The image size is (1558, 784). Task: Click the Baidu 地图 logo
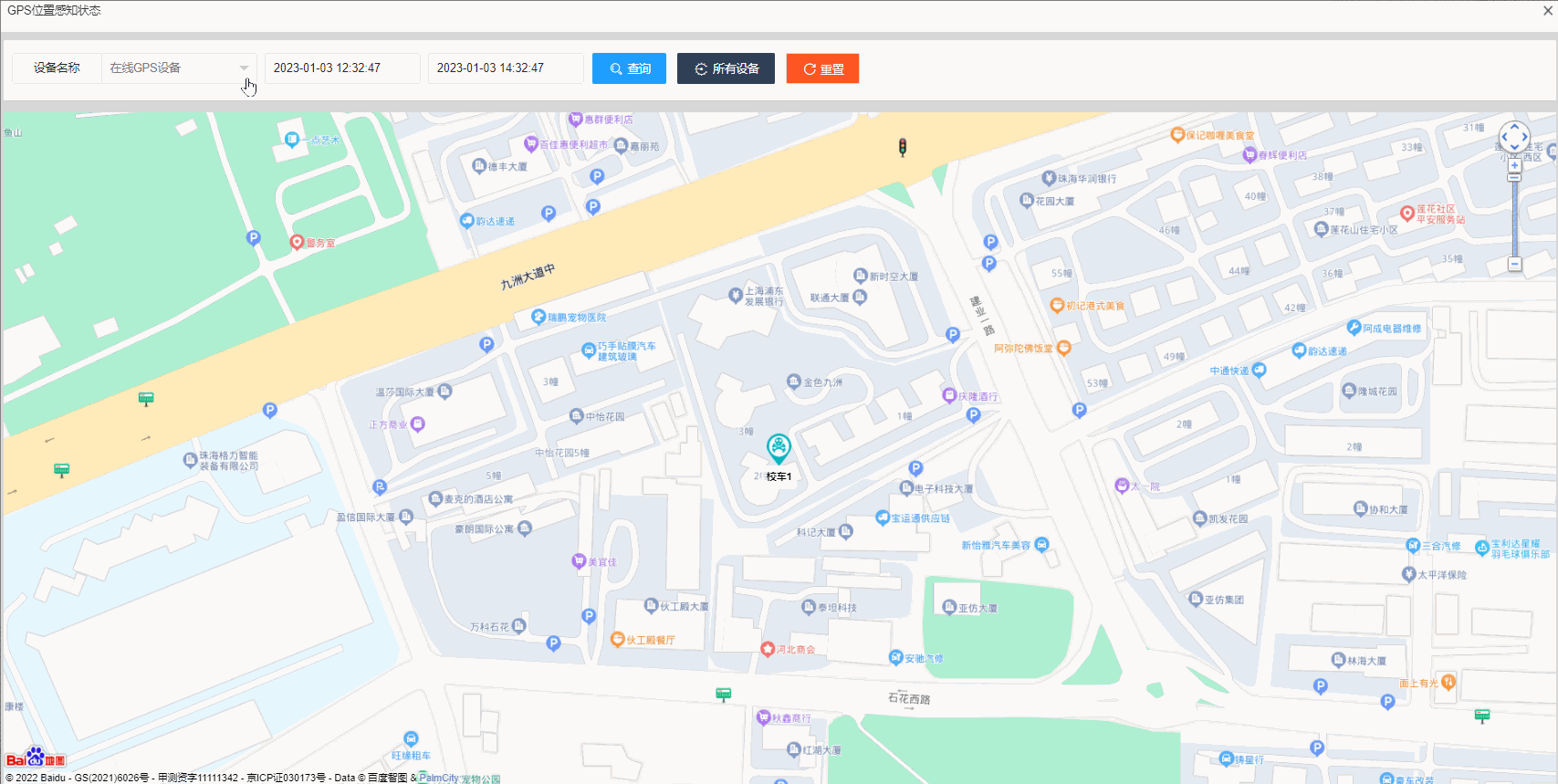[36, 758]
